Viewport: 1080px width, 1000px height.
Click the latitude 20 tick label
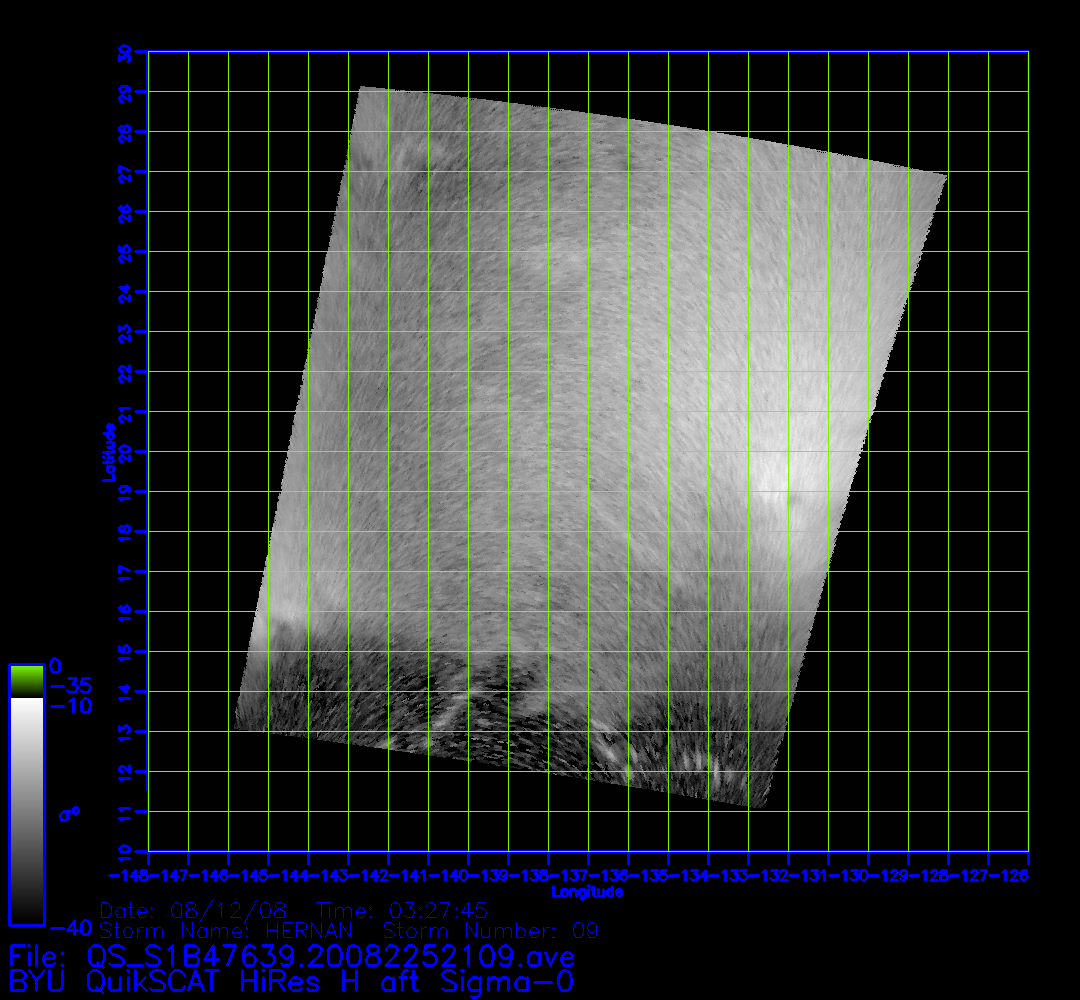(124, 452)
